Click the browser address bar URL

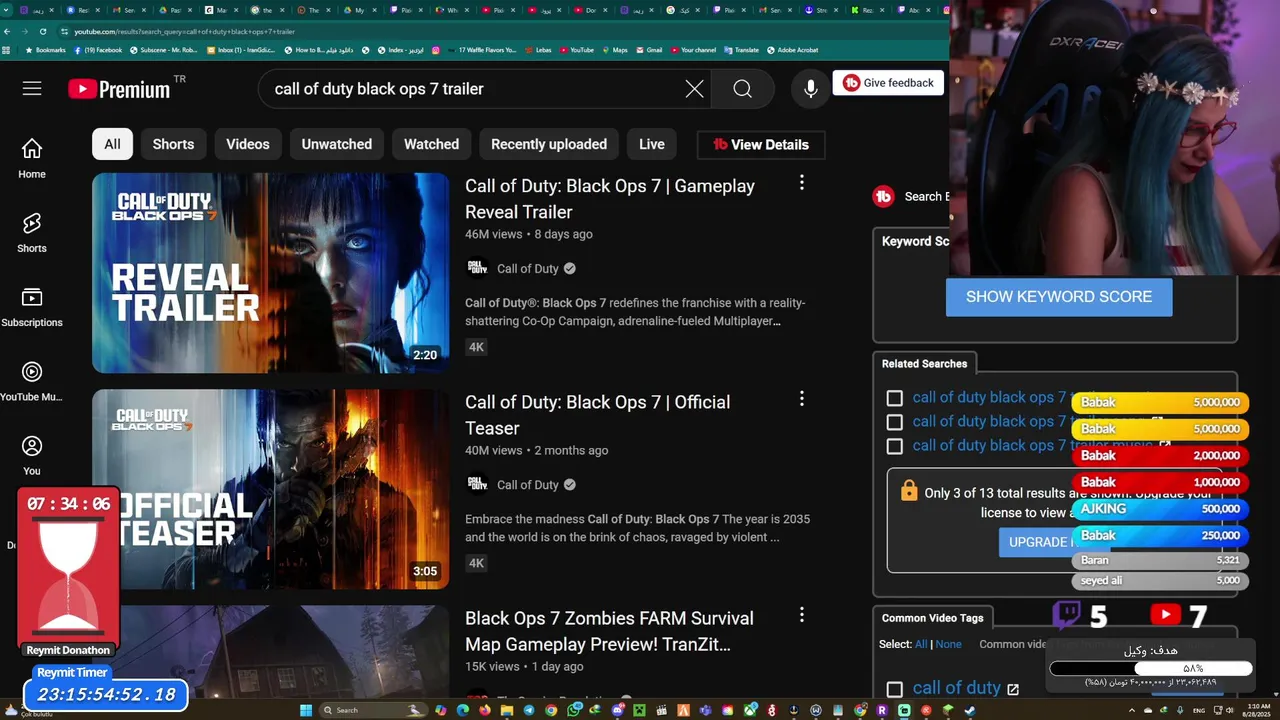[x=184, y=31]
